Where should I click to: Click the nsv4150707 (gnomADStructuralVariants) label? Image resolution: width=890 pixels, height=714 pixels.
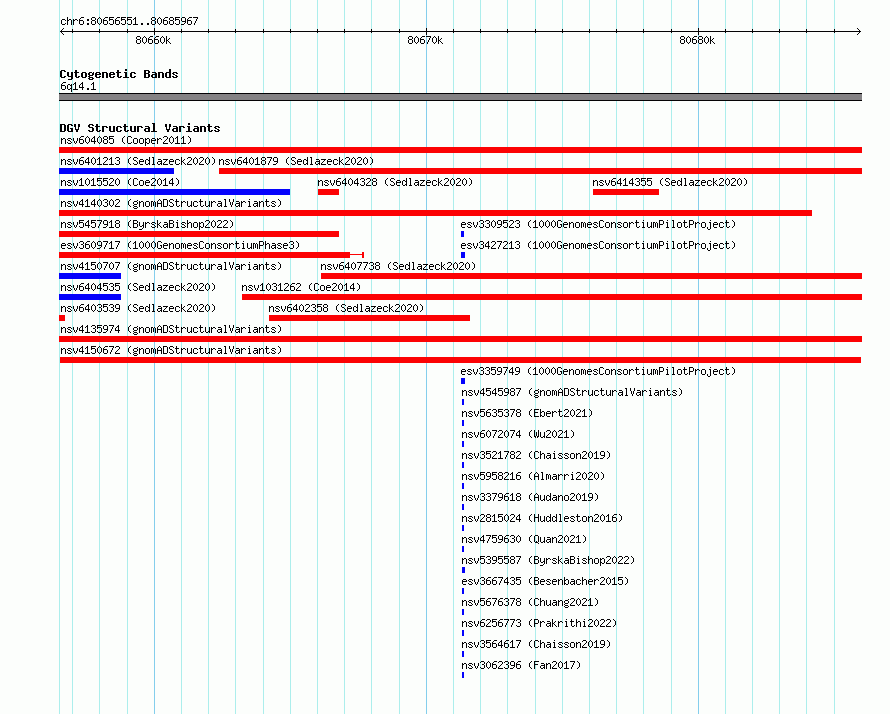point(171,266)
